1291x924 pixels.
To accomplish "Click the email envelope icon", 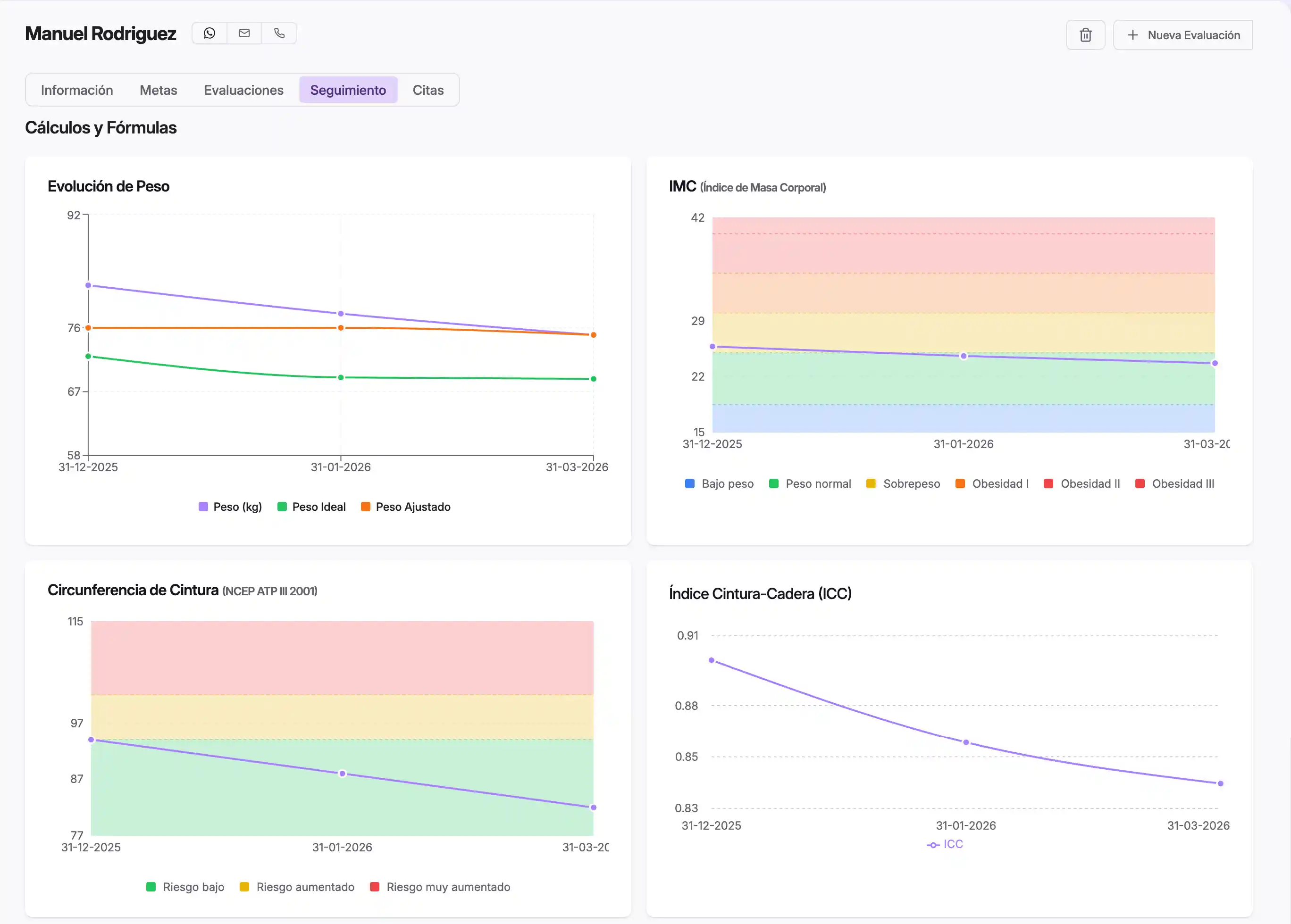I will pyautogui.click(x=244, y=33).
